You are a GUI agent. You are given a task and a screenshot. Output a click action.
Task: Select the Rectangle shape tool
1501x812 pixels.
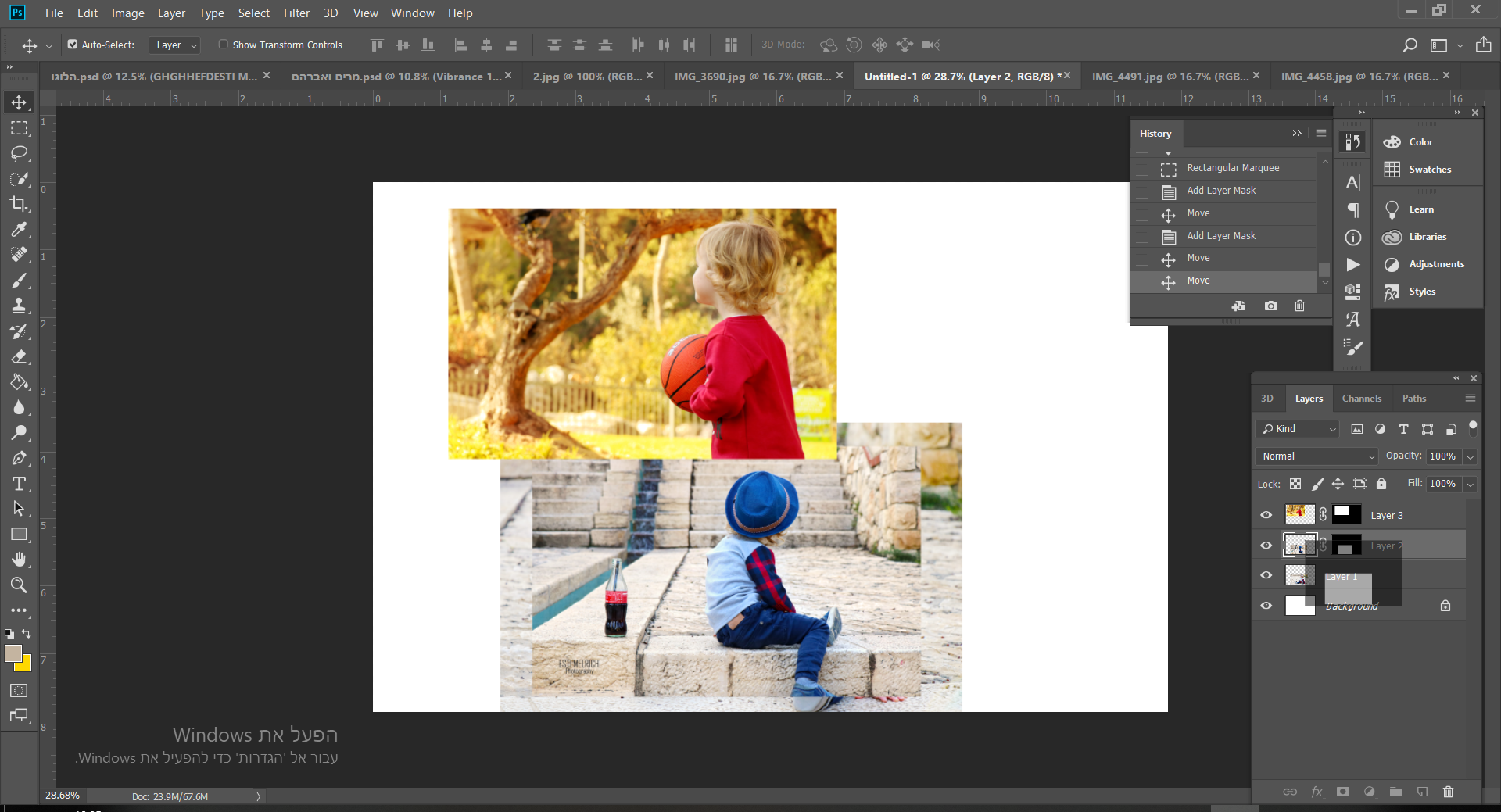point(19,535)
